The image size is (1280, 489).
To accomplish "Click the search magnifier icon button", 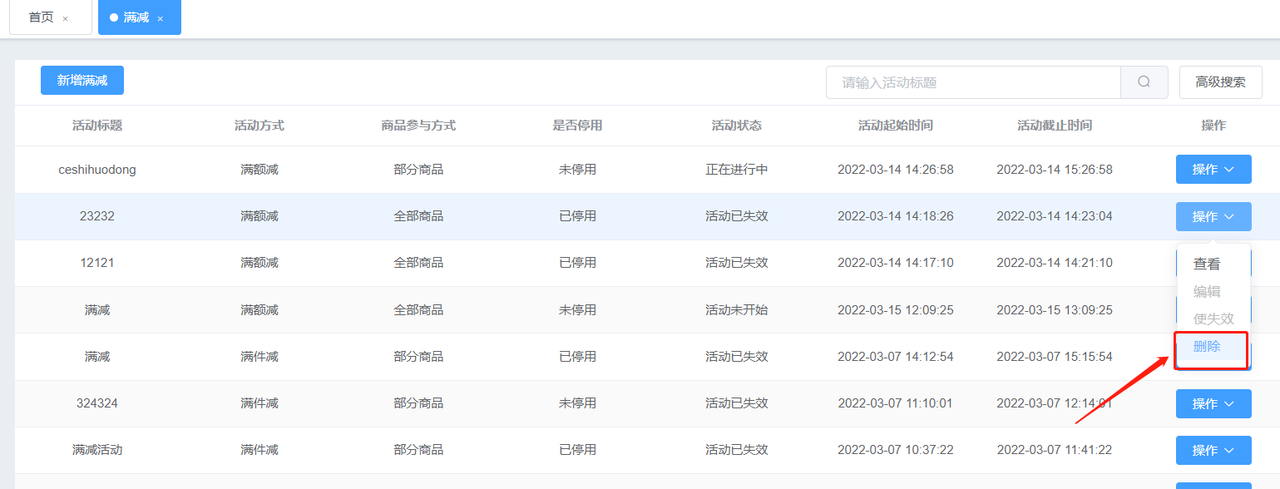I will [x=1144, y=82].
